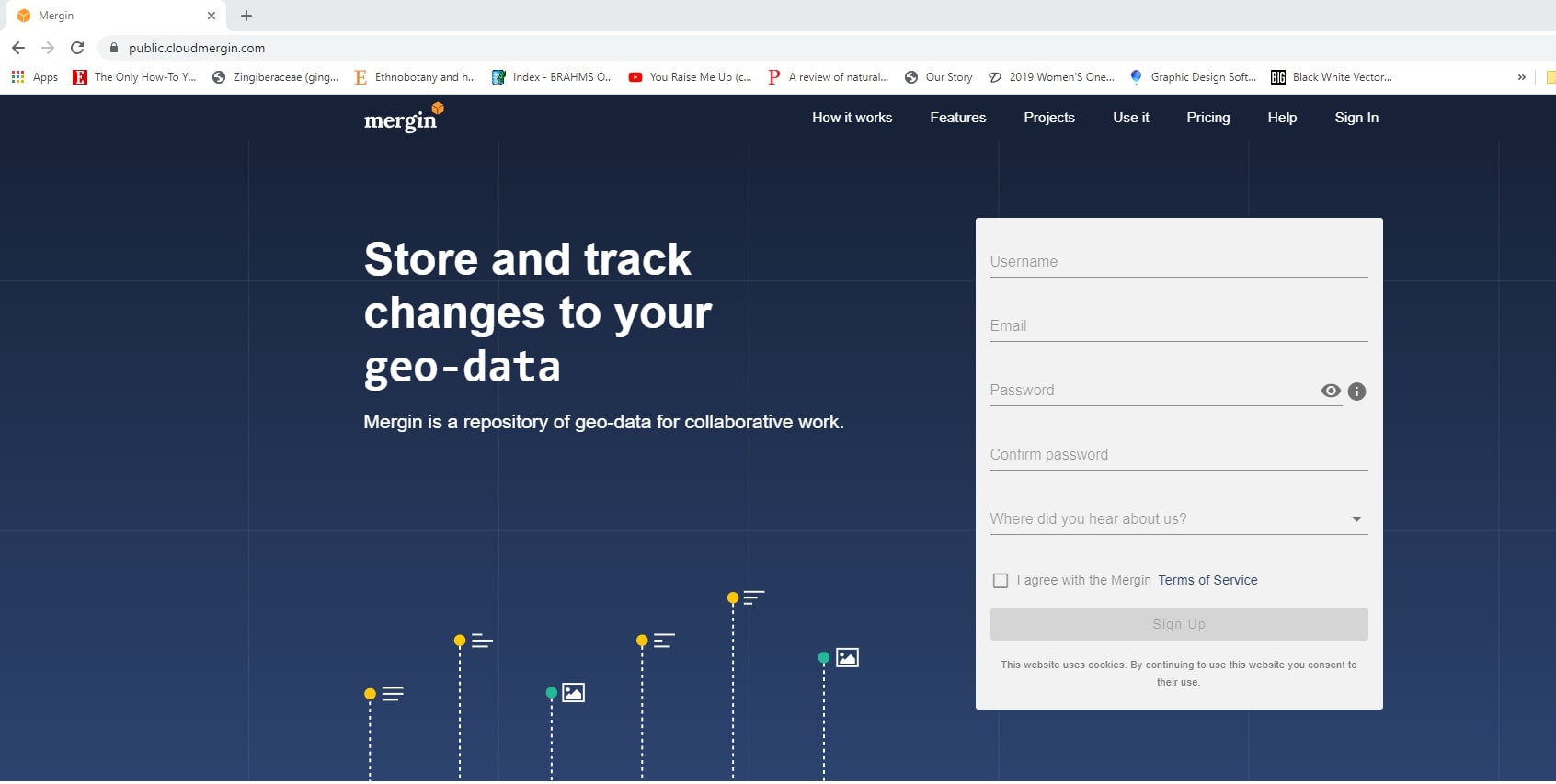This screenshot has height=784, width=1556.
Task: Open the You Raise Me Up YouTube bookmark
Action: 690,77
